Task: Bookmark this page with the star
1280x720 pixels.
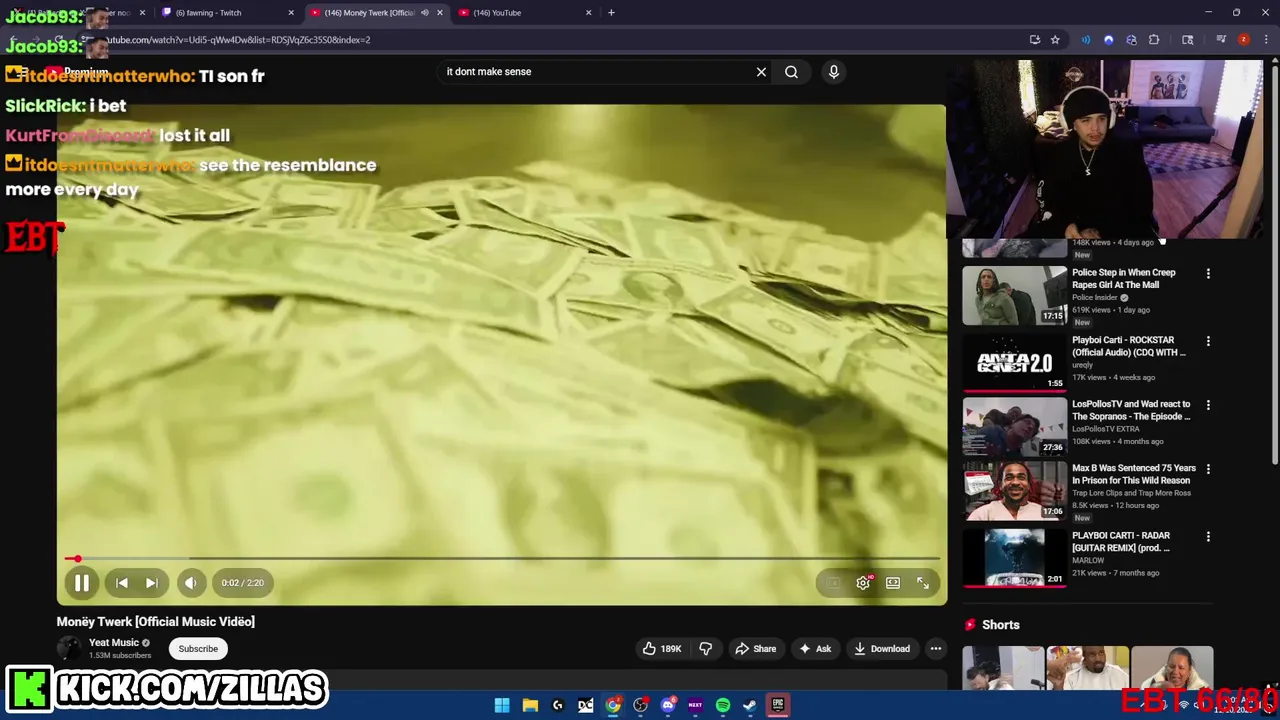Action: tap(1055, 40)
